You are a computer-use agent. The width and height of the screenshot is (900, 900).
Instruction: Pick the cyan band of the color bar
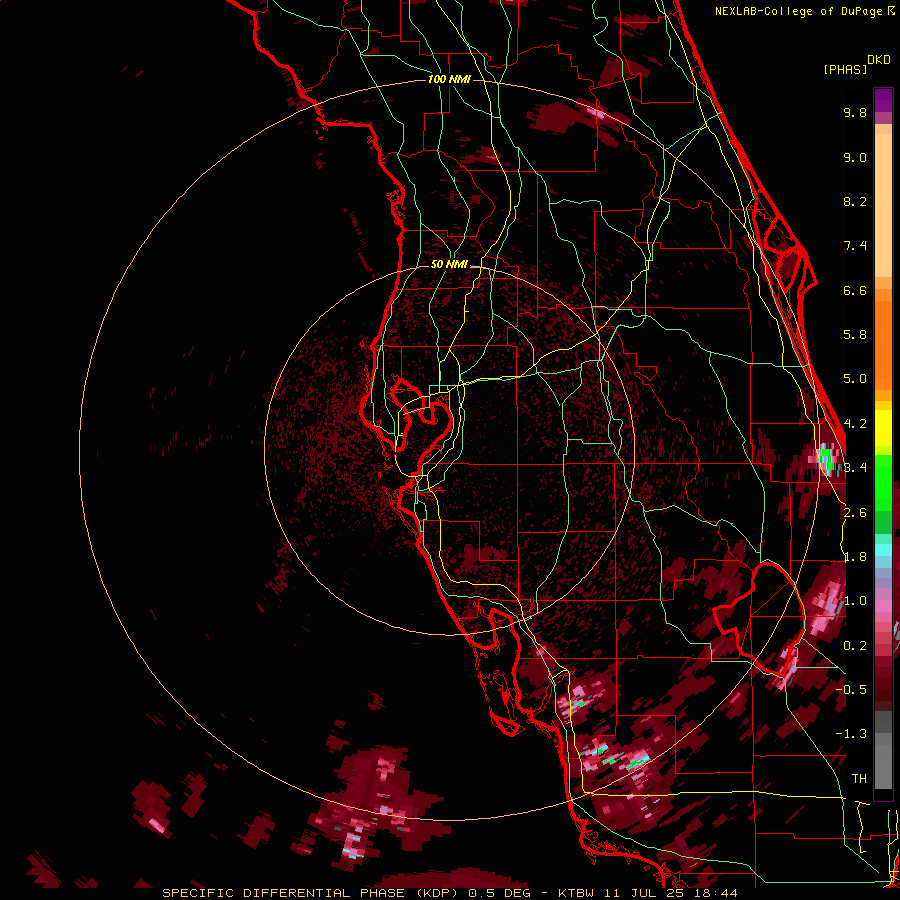(x=883, y=549)
